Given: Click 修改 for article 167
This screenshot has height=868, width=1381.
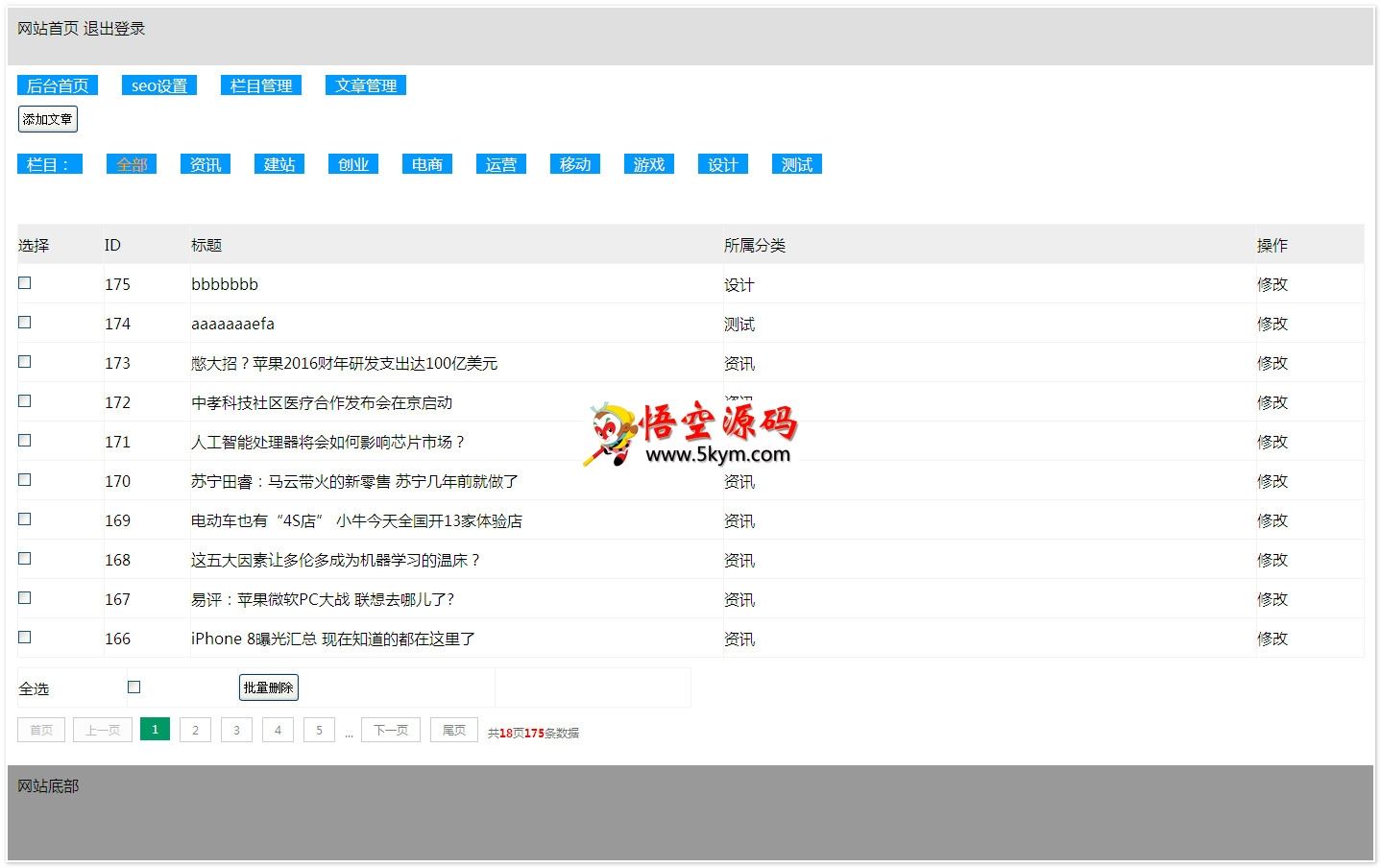Looking at the screenshot, I should coord(1272,599).
